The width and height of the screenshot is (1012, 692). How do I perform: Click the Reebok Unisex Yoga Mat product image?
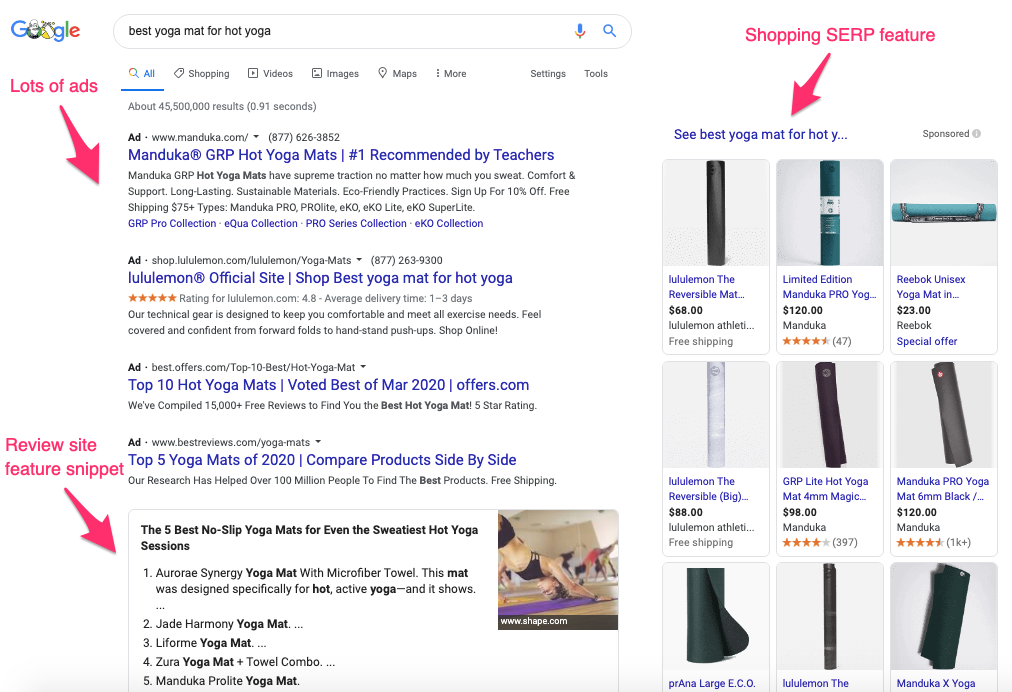click(944, 213)
